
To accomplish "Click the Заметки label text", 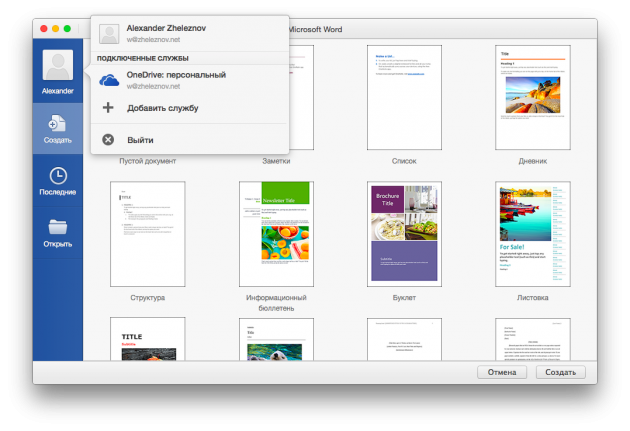I will coord(276,161).
